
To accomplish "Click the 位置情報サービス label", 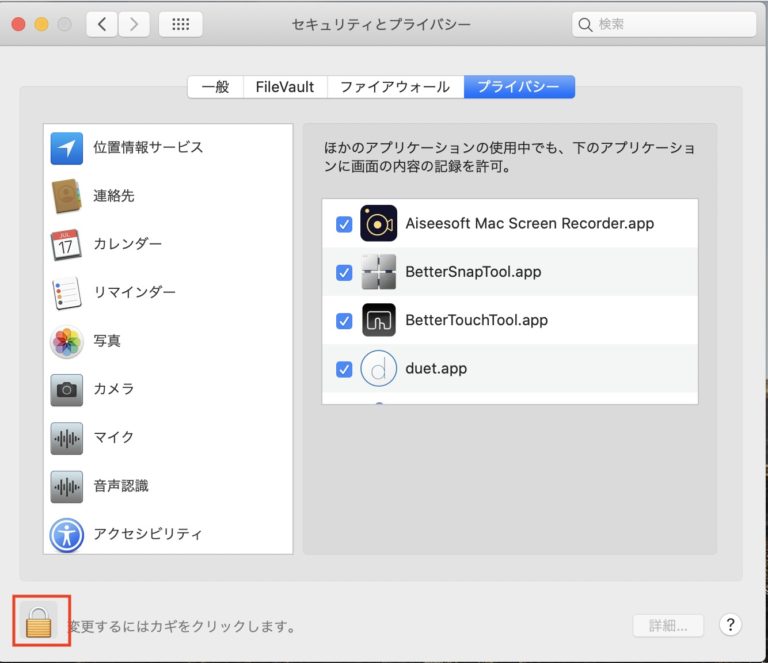I will [148, 147].
